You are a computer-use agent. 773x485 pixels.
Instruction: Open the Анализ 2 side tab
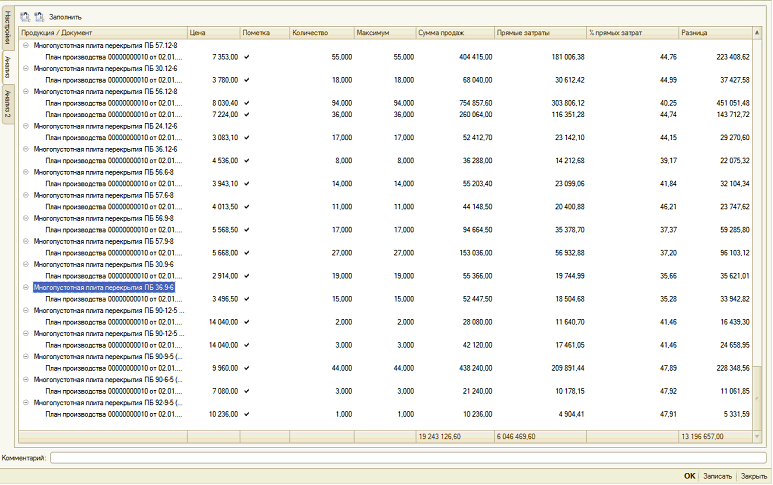7,104
